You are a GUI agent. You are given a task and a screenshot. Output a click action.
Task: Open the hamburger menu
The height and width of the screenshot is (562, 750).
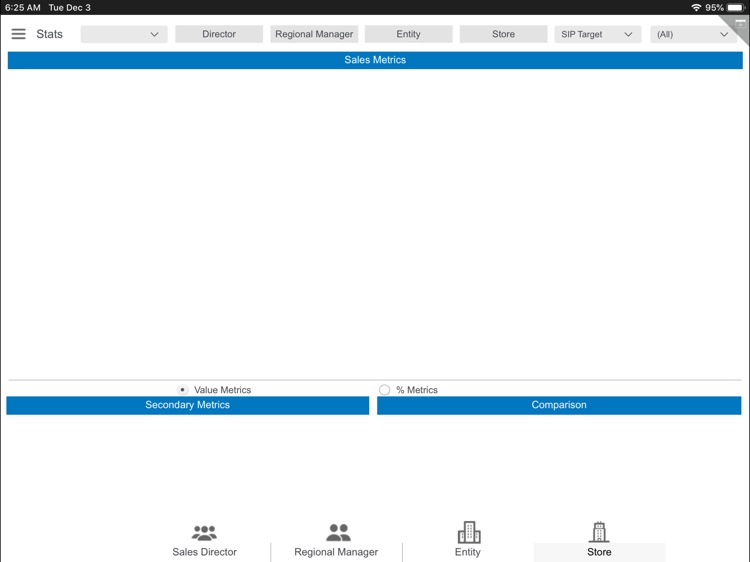point(18,34)
